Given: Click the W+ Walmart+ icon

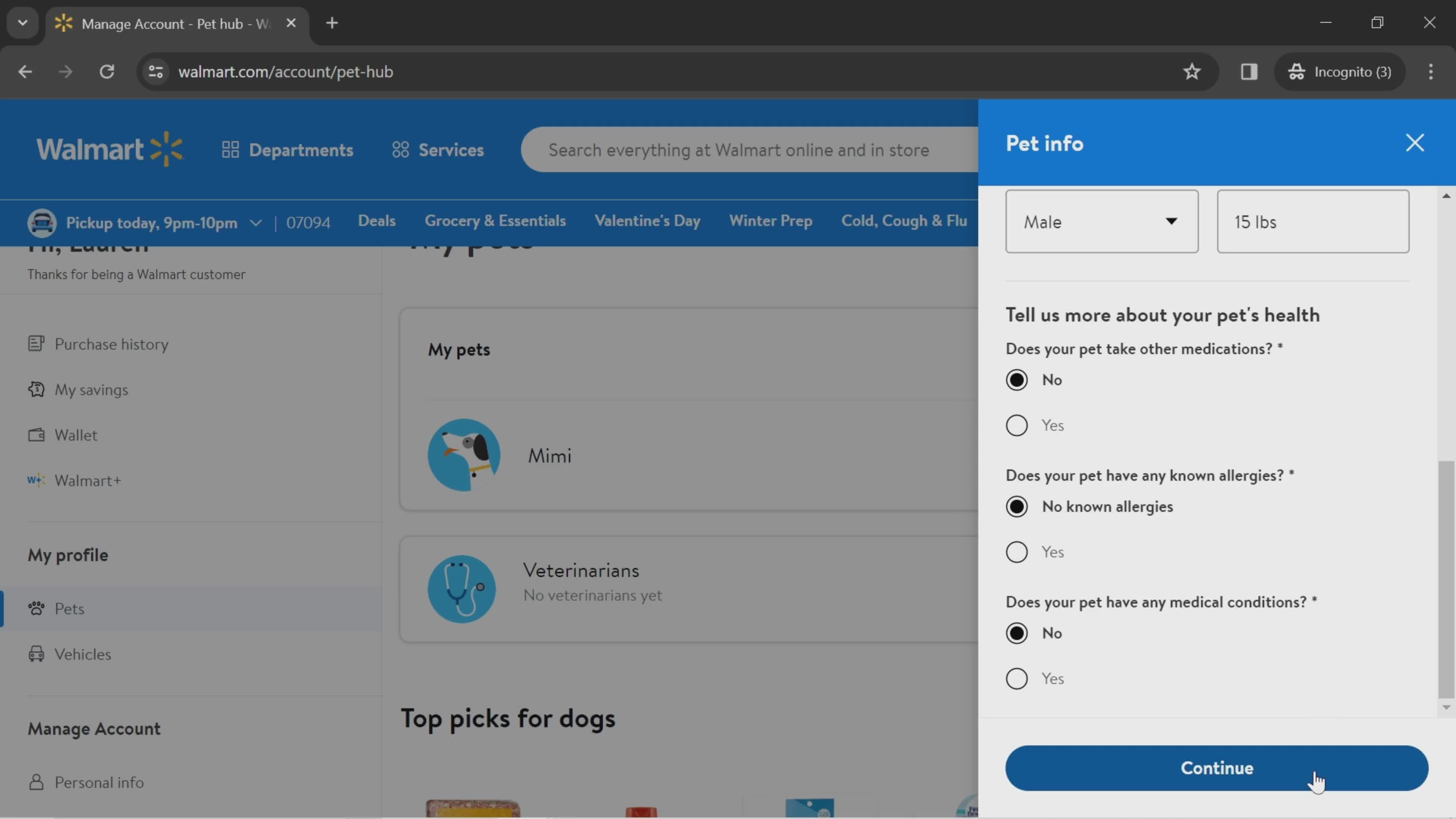Looking at the screenshot, I should [x=36, y=480].
